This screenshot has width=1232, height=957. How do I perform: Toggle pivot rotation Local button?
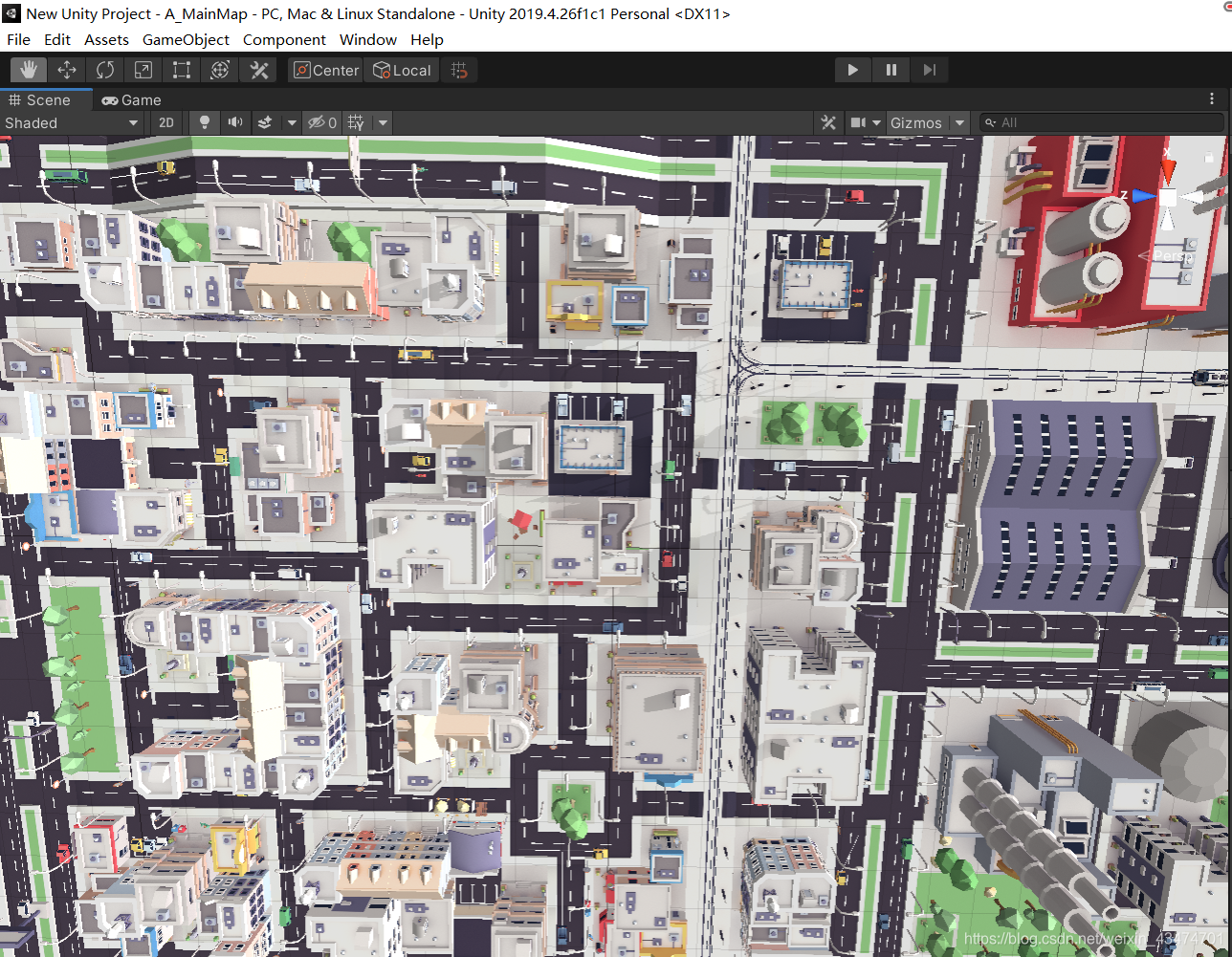(x=402, y=70)
